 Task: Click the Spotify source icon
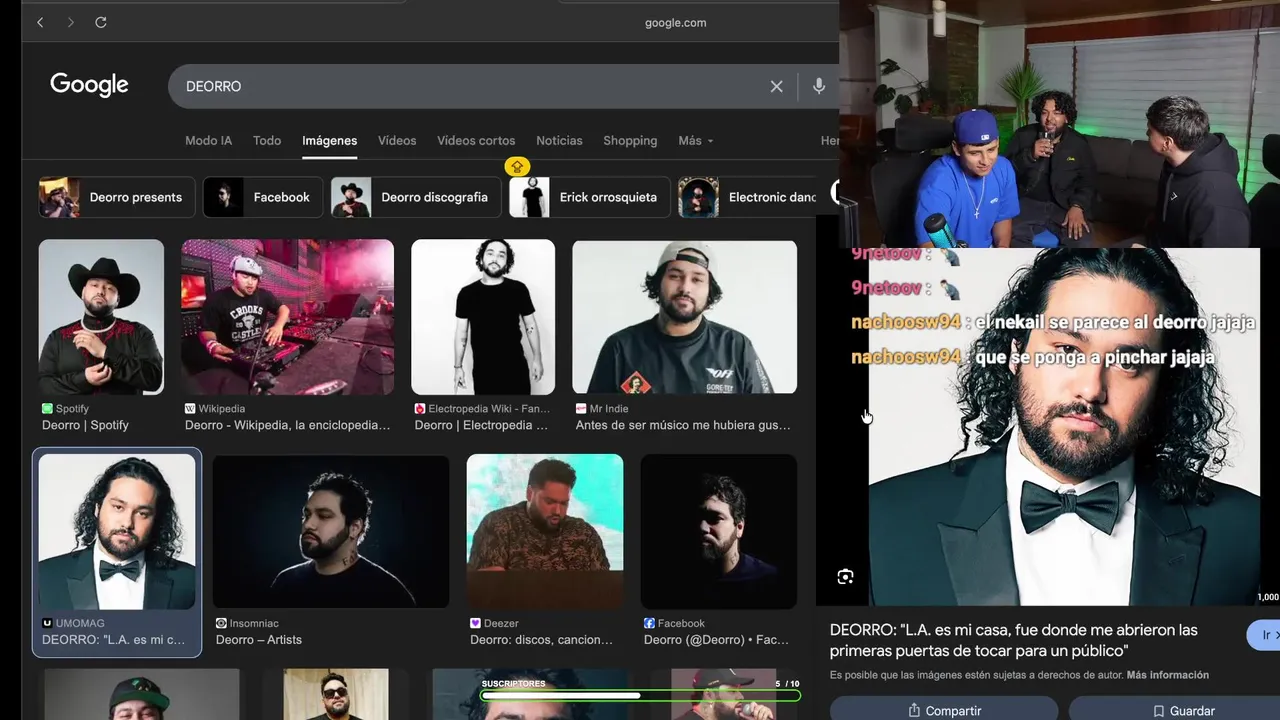click(47, 409)
